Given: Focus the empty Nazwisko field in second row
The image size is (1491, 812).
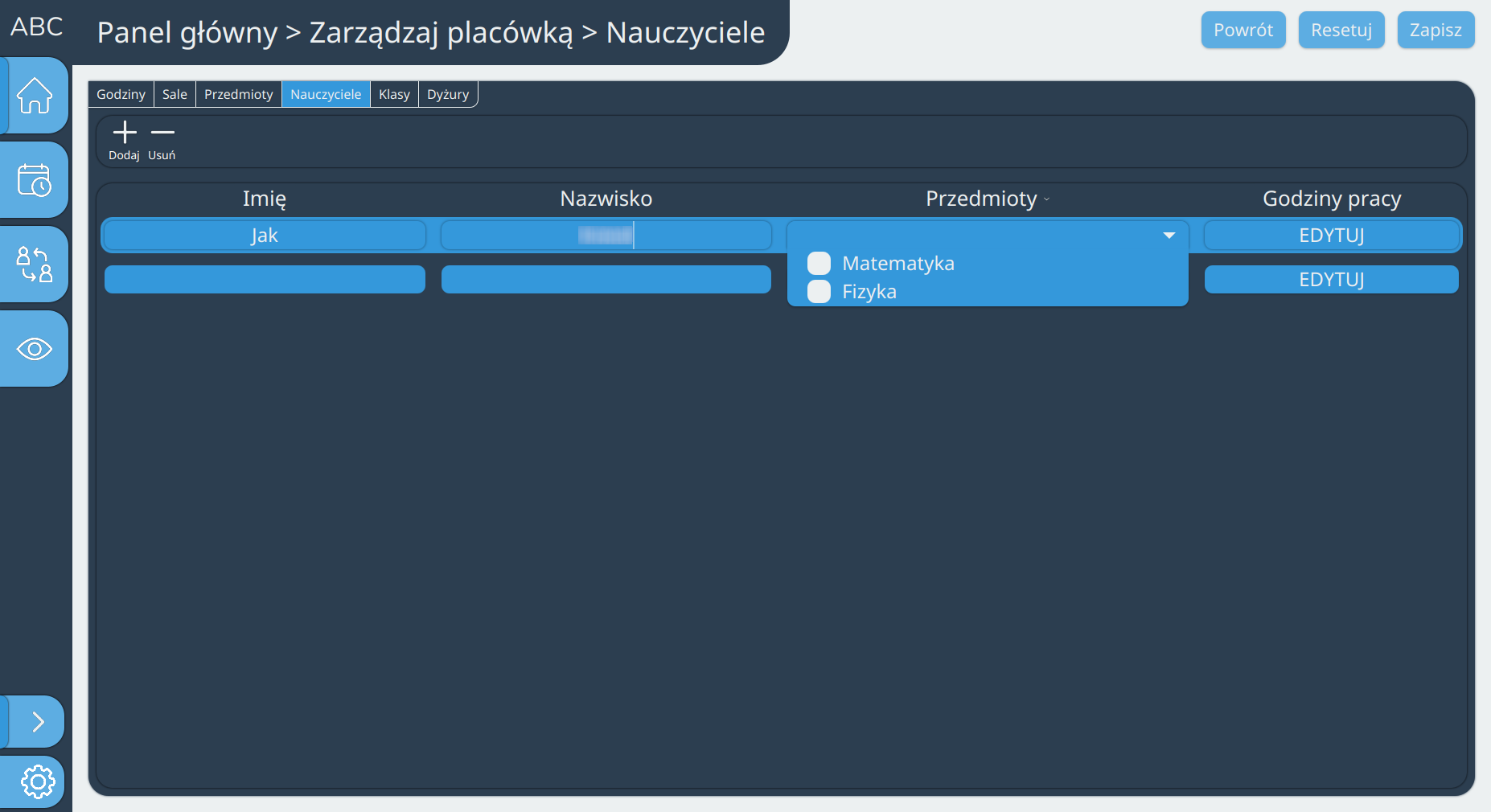Looking at the screenshot, I should 606,280.
